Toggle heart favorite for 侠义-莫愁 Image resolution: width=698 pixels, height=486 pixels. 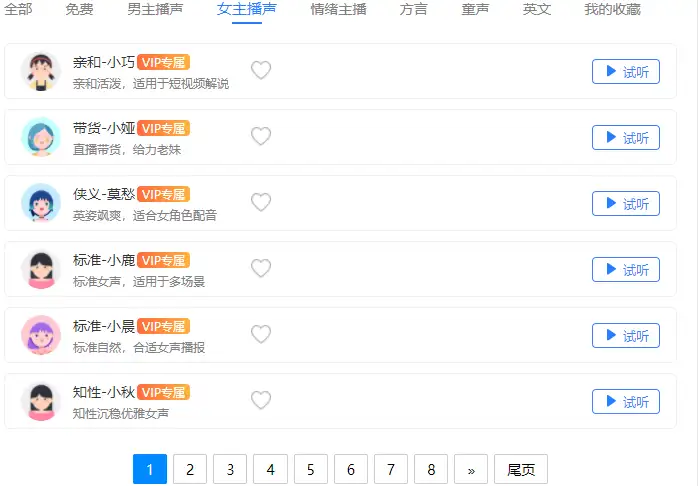261,202
